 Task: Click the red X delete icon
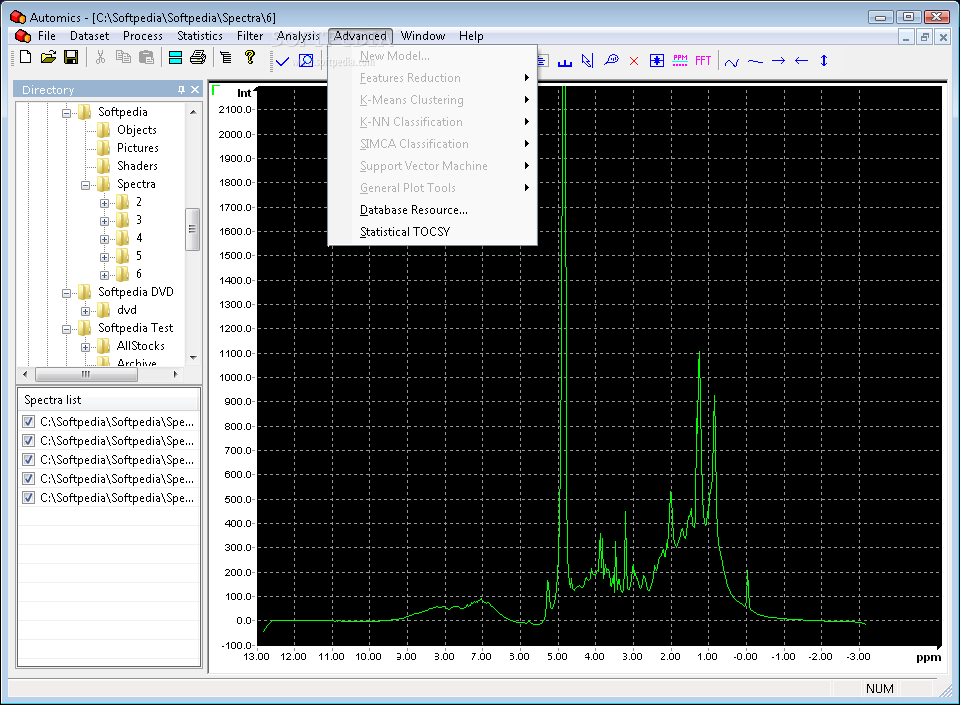(x=634, y=61)
